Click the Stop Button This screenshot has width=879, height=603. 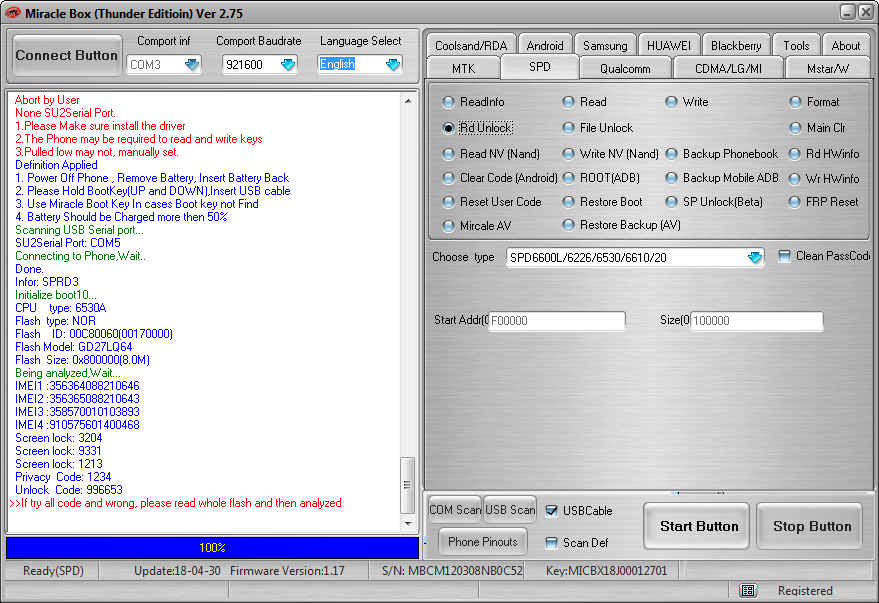click(x=811, y=526)
